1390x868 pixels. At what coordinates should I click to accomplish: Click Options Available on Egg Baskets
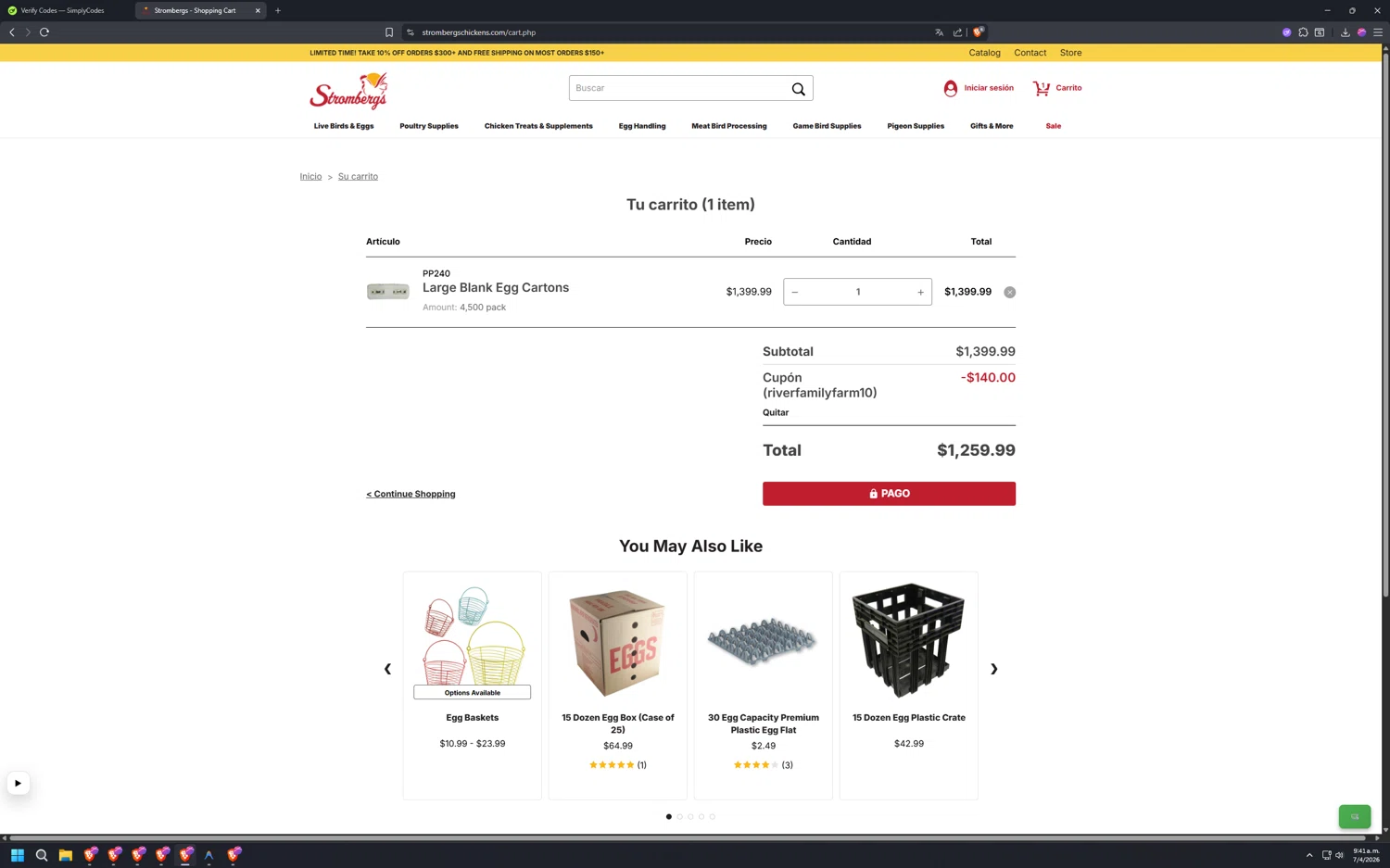point(473,693)
